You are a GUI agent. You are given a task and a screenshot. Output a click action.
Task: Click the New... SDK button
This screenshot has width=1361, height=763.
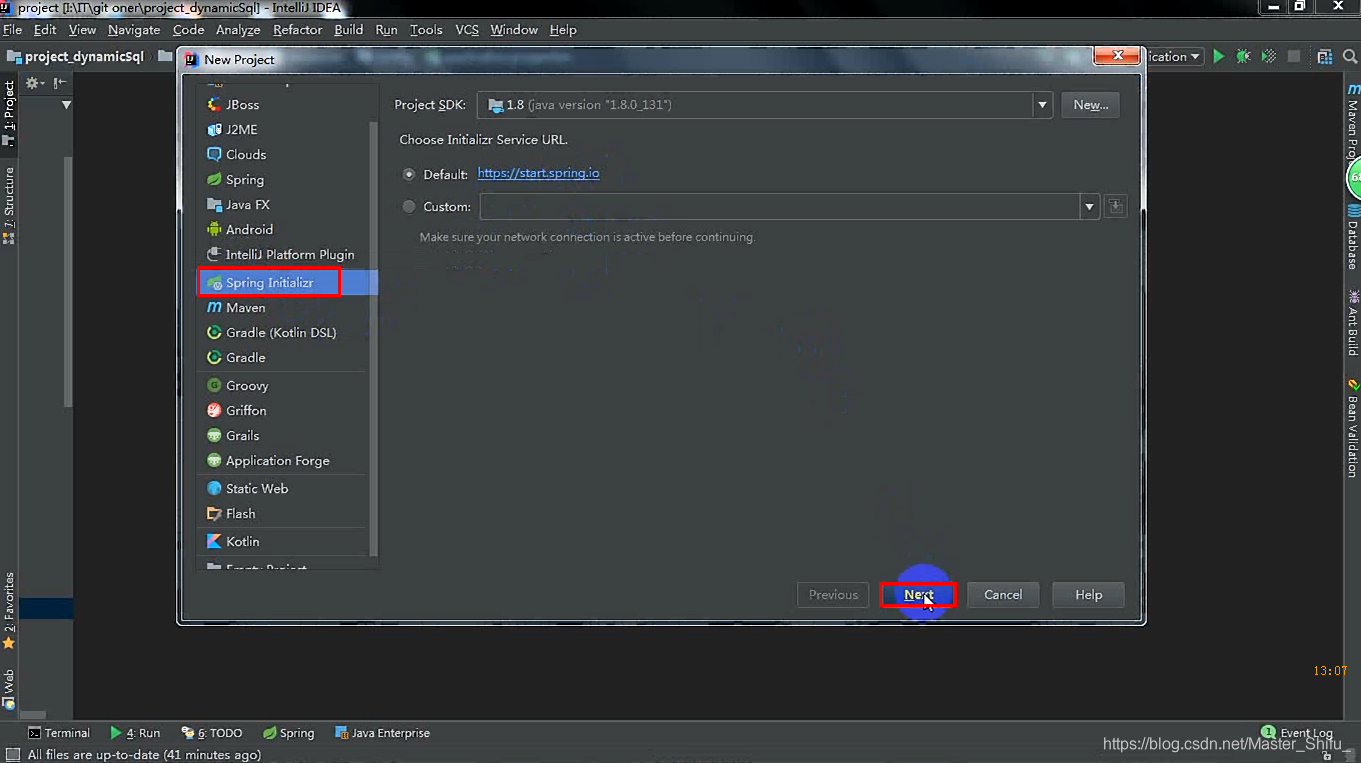(1091, 105)
